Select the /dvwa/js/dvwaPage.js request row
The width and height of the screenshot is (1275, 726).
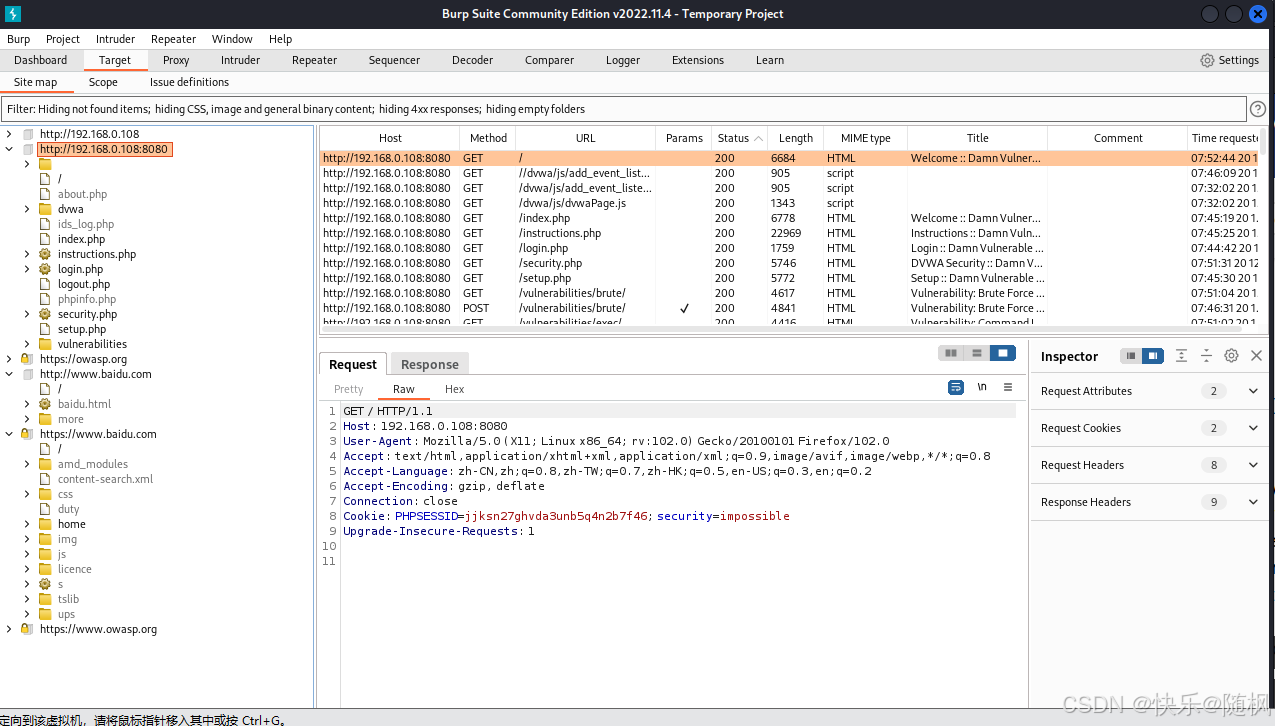click(x=791, y=203)
